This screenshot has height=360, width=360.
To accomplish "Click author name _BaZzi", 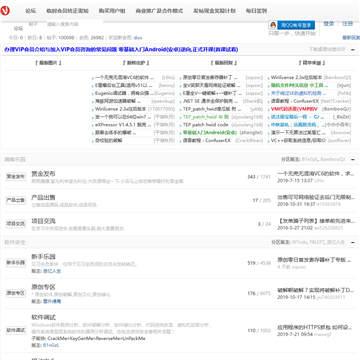I will (342, 117).
